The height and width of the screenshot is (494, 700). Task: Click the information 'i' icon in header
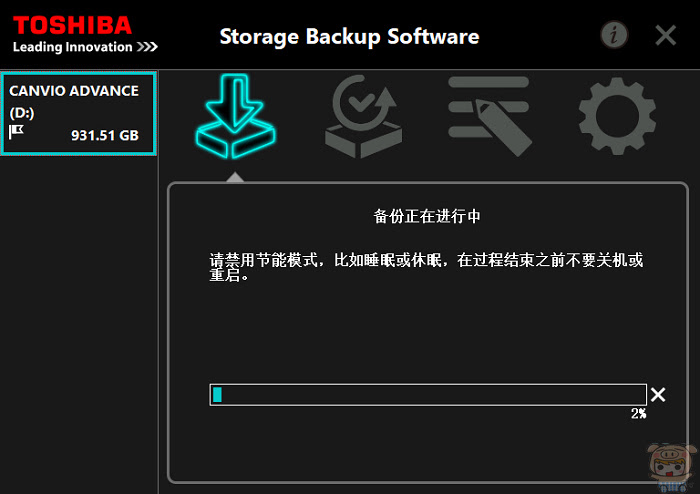(x=614, y=35)
